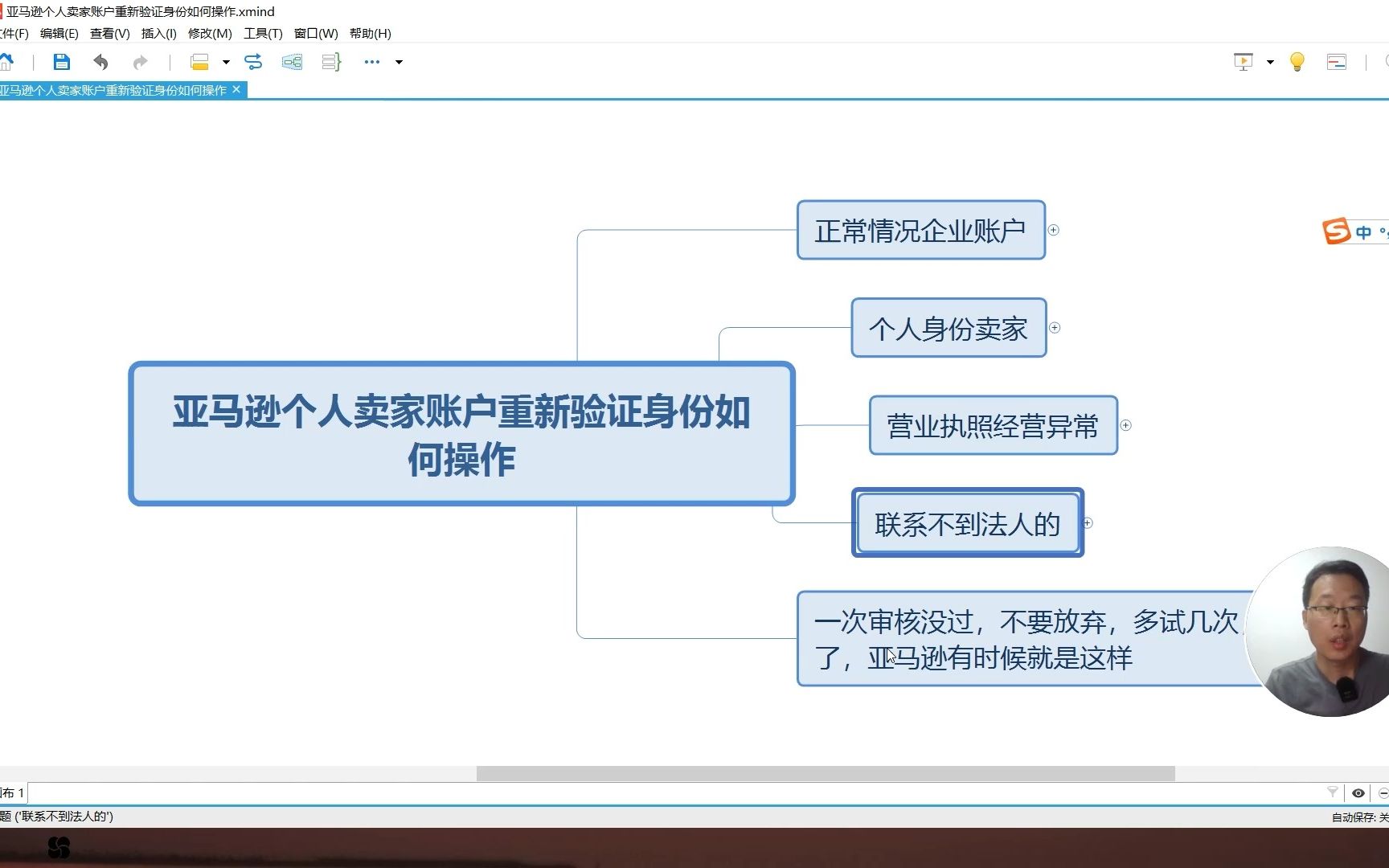The width and height of the screenshot is (1389, 868).
Task: Click 自动保存 status text
Action: 1360,817
